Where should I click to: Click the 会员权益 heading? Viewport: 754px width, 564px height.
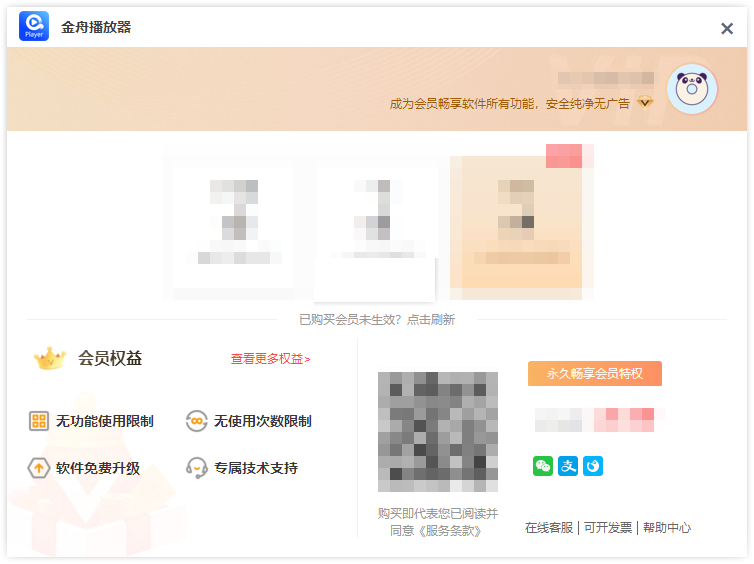110,358
